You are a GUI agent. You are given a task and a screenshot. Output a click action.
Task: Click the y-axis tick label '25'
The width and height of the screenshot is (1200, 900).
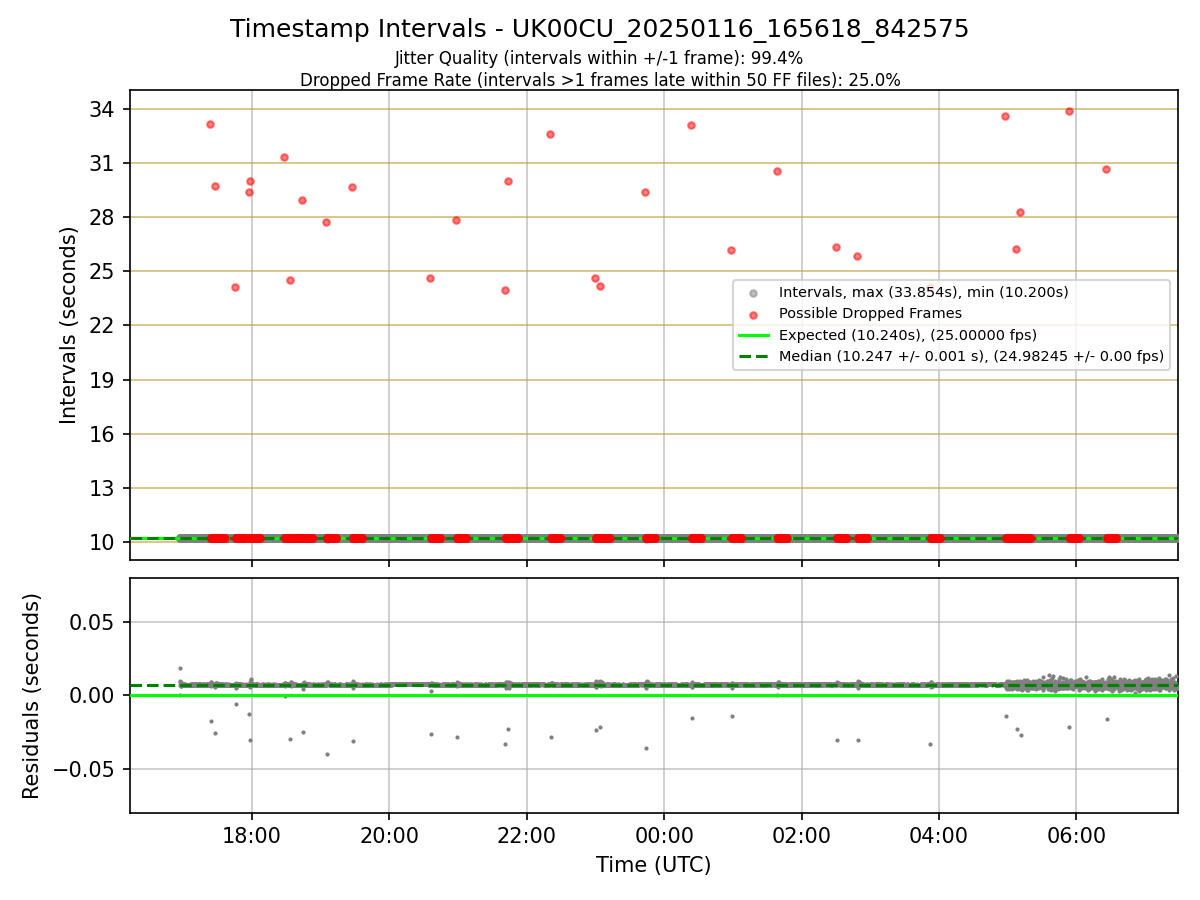(x=102, y=271)
